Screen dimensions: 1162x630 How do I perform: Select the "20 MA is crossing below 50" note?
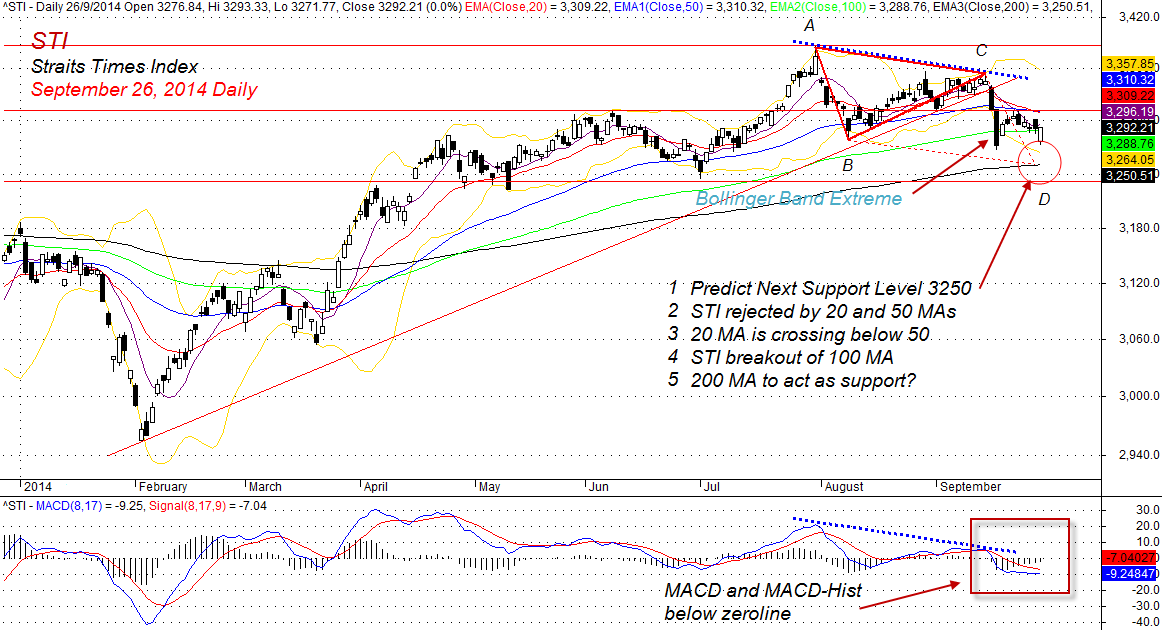point(810,334)
